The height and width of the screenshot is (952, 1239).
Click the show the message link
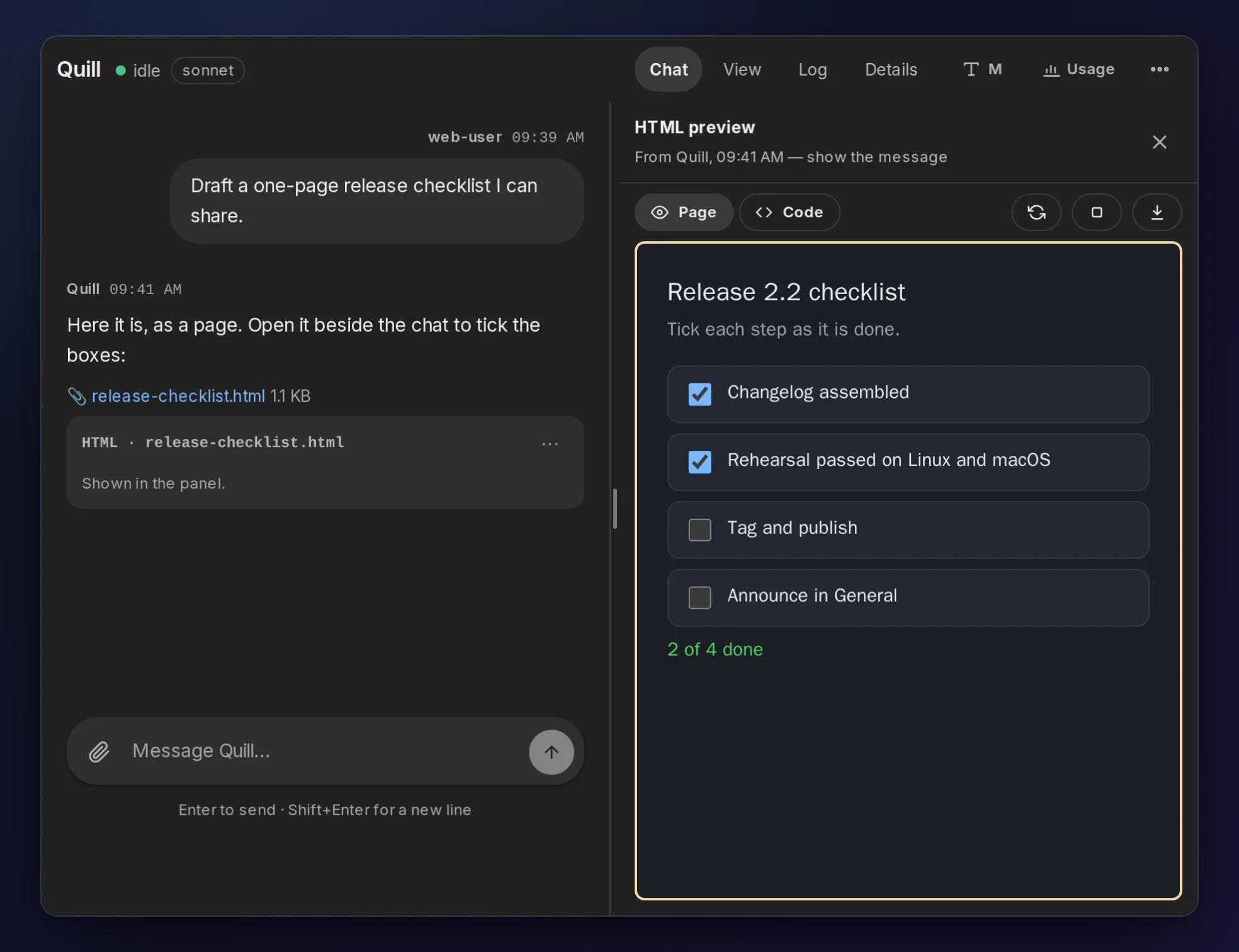coord(876,157)
